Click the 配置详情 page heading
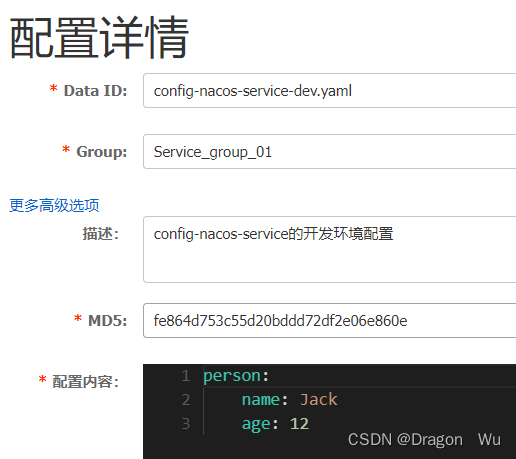This screenshot has width=516, height=459. (x=99, y=37)
